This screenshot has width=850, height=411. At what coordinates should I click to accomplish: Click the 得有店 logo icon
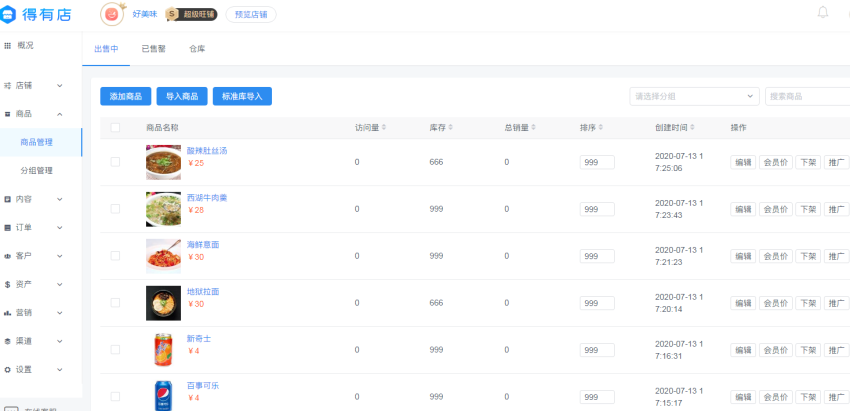pyautogui.click(x=10, y=15)
